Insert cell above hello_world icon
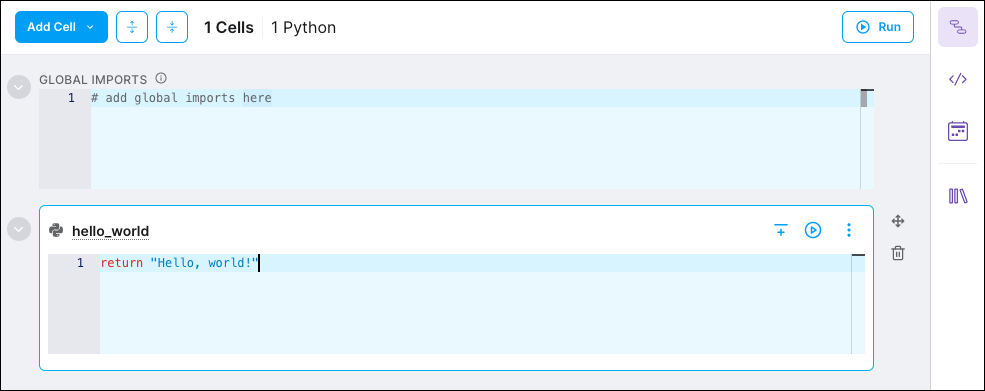 [780, 230]
